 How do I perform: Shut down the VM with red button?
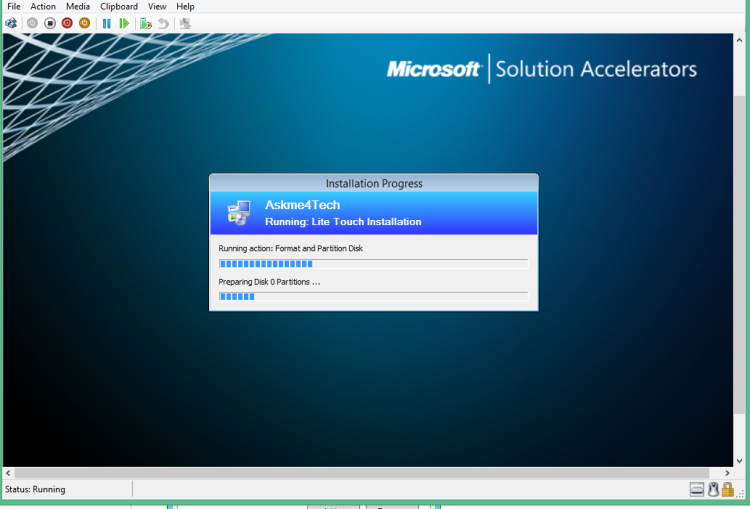[67, 23]
